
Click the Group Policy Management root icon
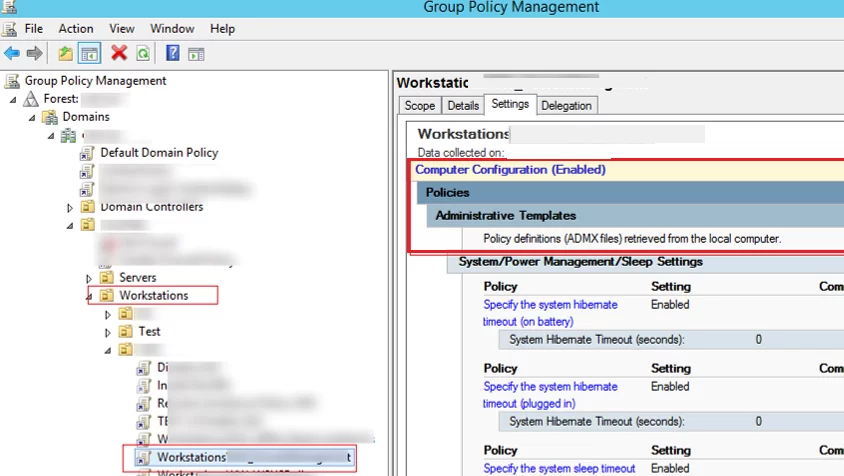(12, 81)
